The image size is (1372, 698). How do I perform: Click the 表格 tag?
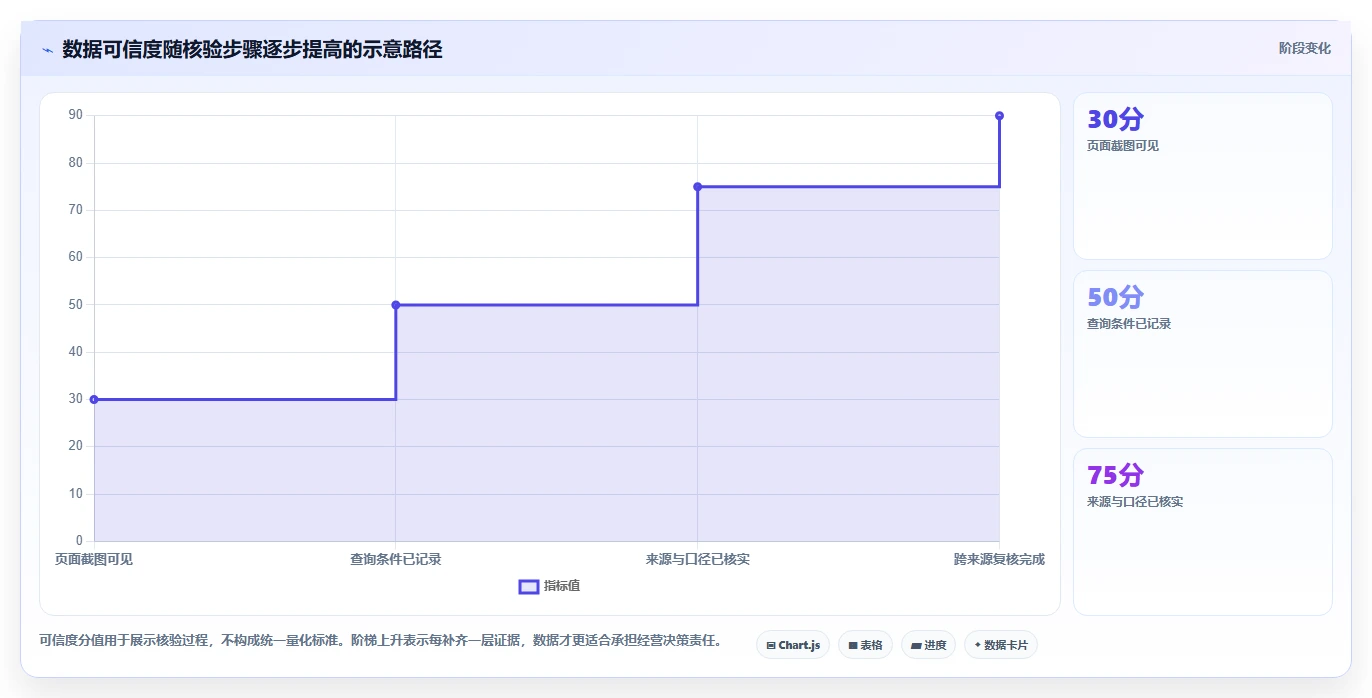865,645
